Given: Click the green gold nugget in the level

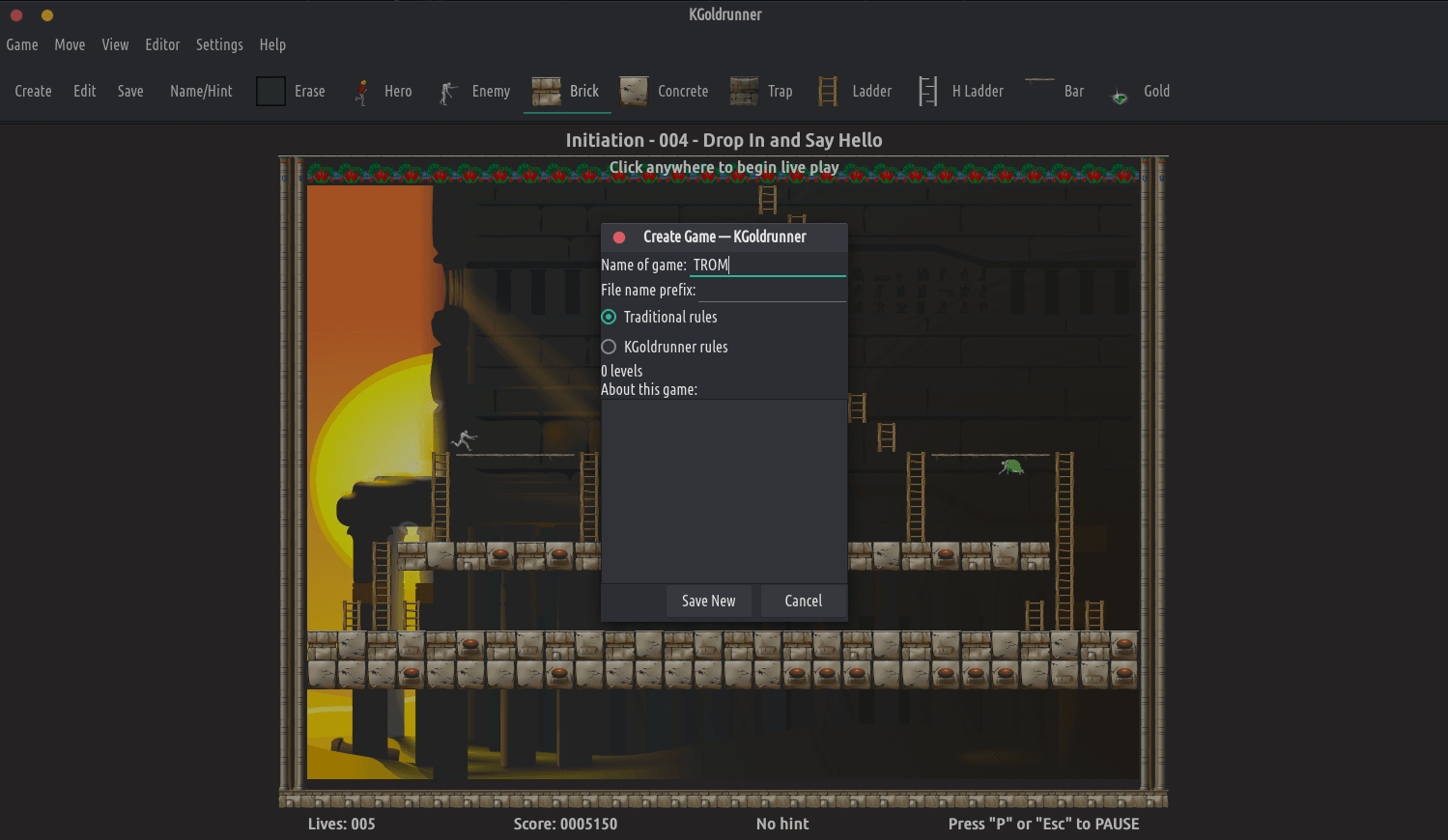Looking at the screenshot, I should (x=1011, y=466).
